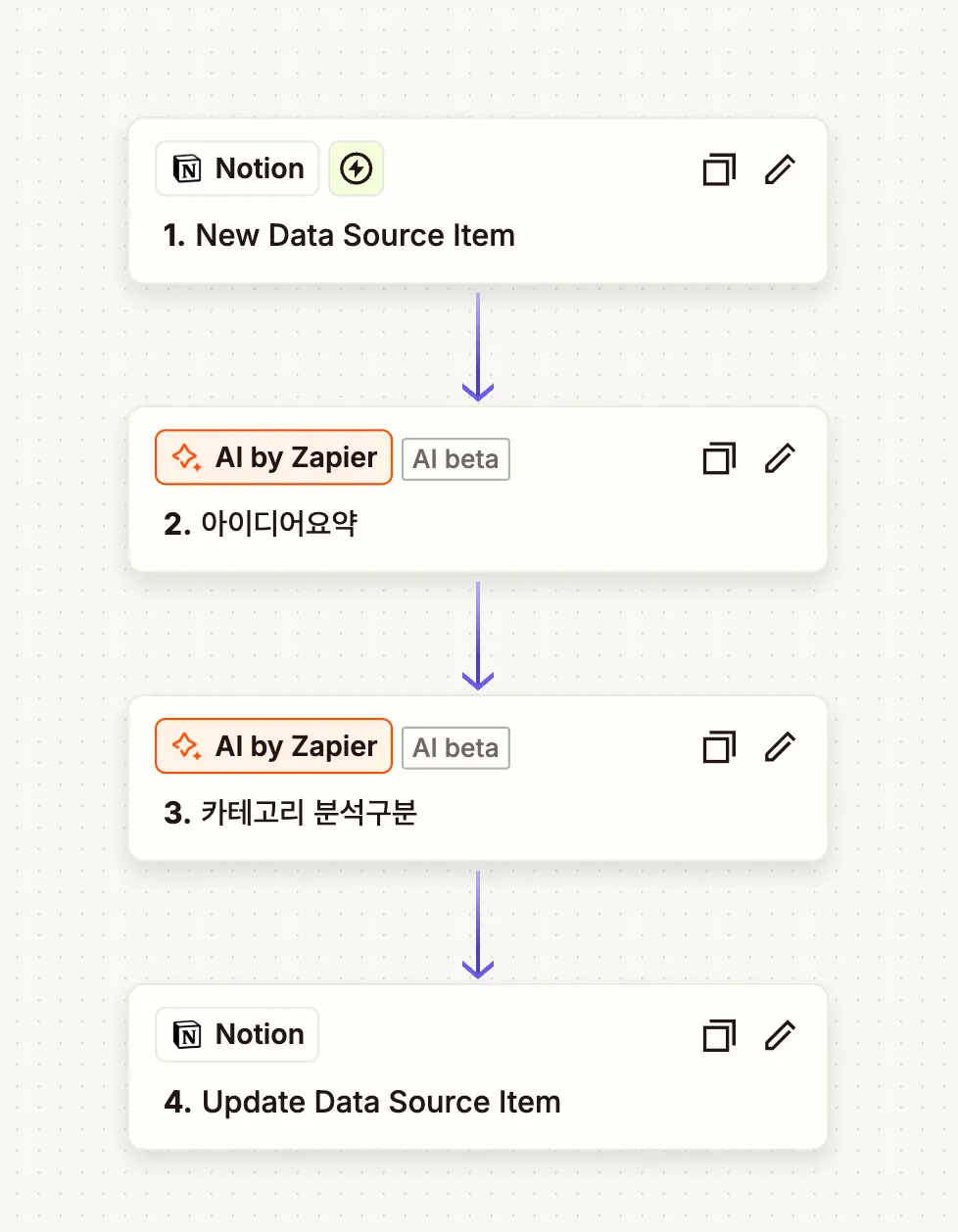Select the '4. Update Data Source Item' title
Viewport: 958px width, 1232px height.
[362, 1102]
